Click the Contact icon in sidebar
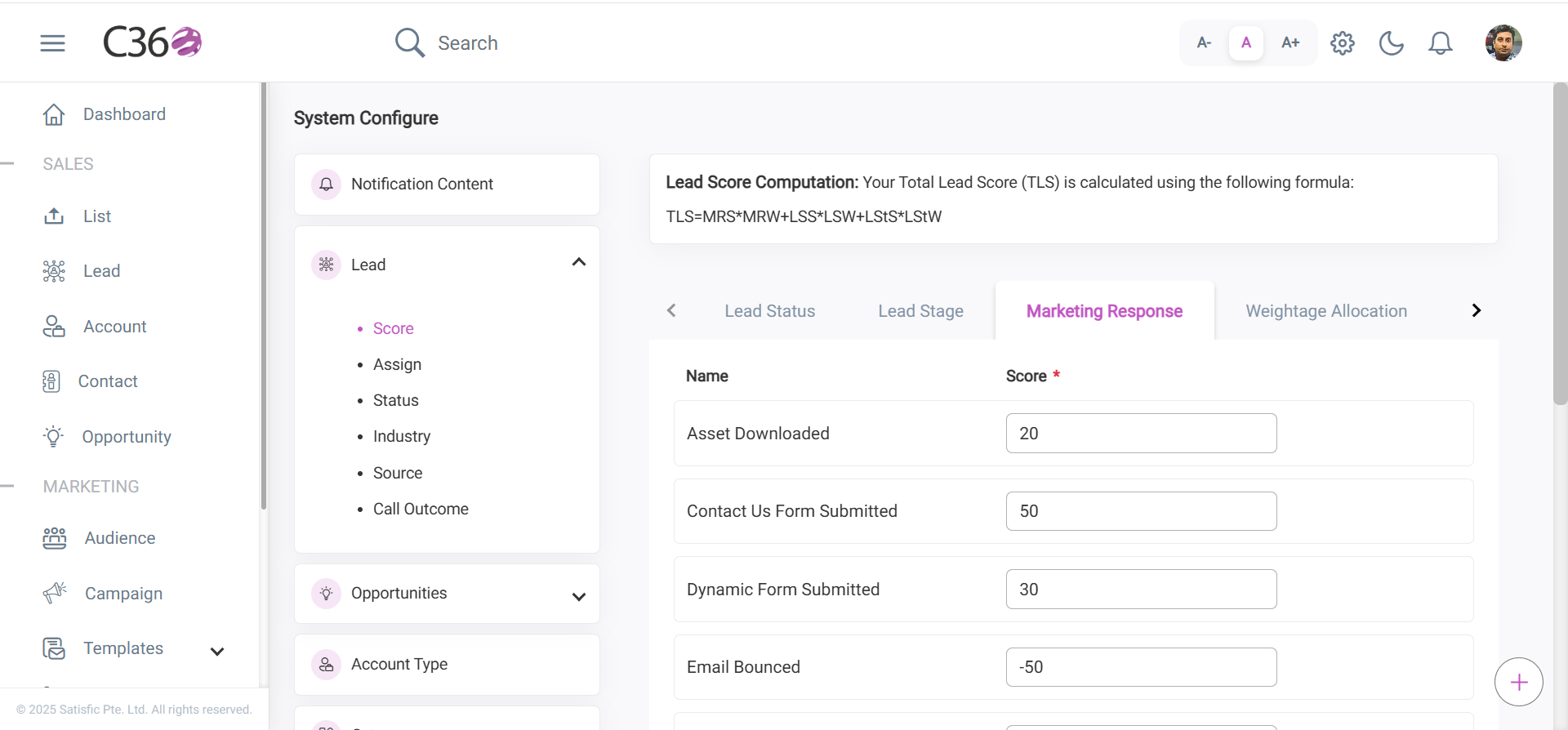 click(51, 381)
